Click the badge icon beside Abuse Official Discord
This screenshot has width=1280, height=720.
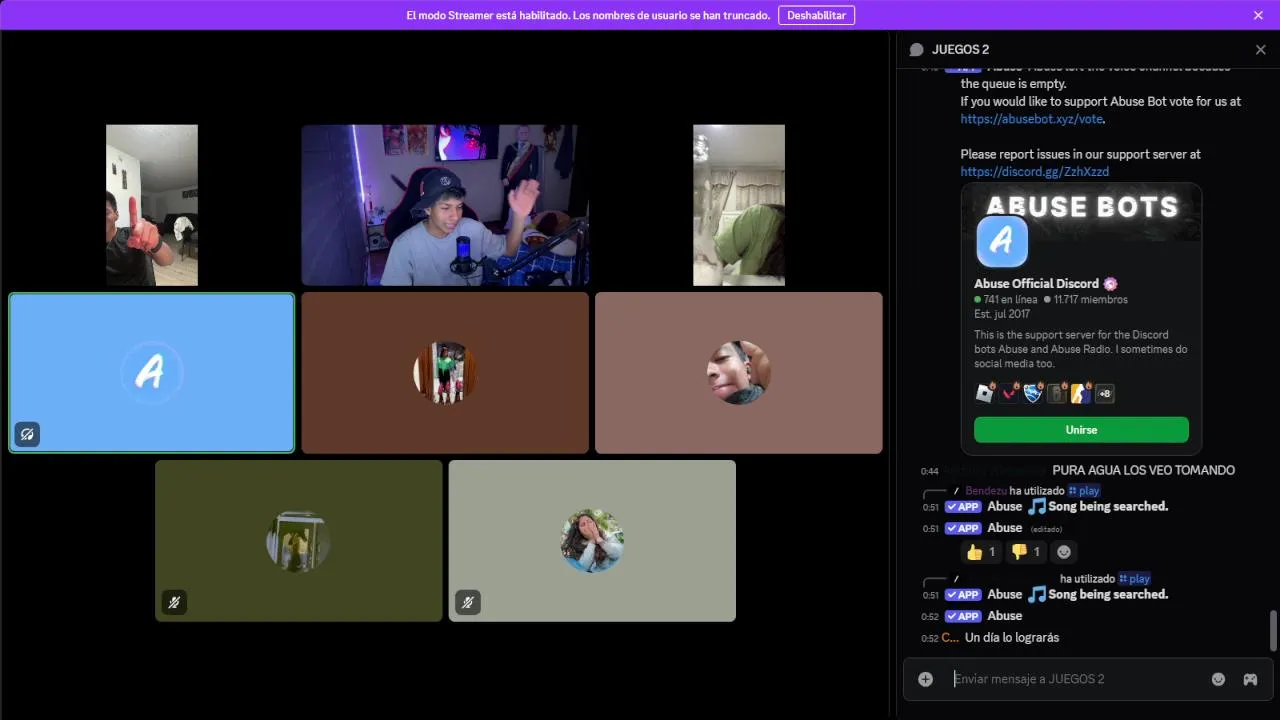coord(1110,284)
